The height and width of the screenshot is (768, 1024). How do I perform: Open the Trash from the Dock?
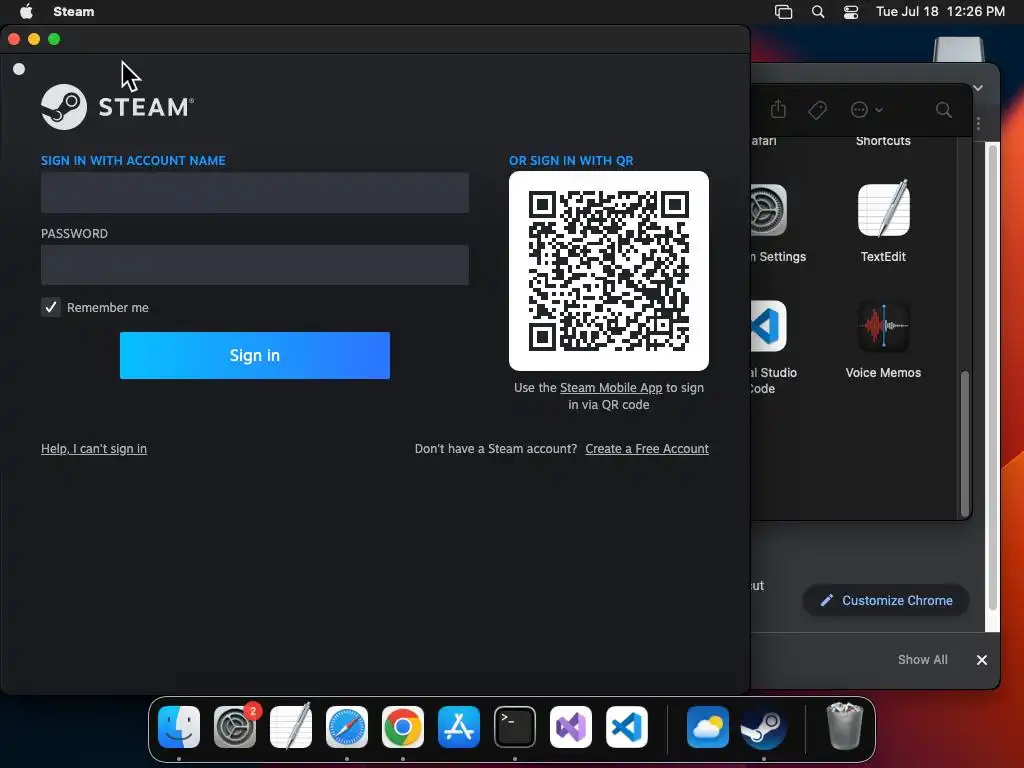pos(844,726)
